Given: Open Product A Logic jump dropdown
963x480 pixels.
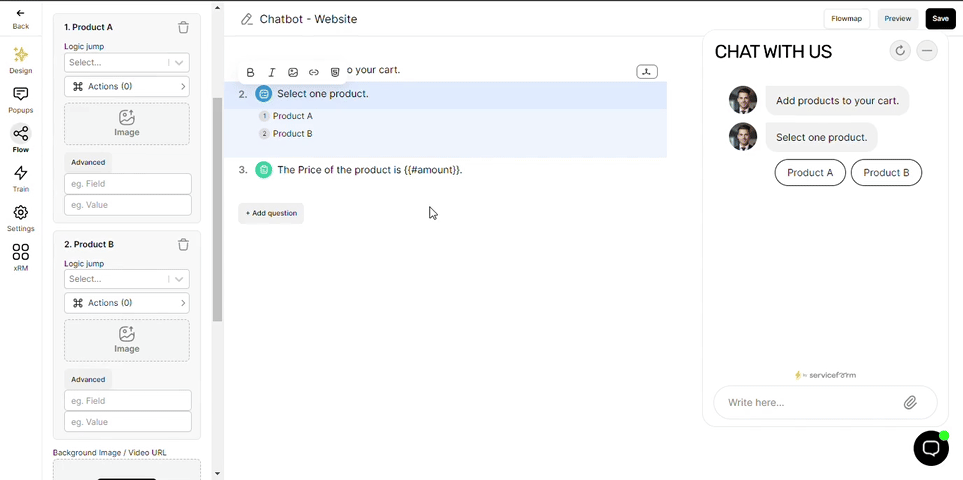Looking at the screenshot, I should [x=127, y=62].
